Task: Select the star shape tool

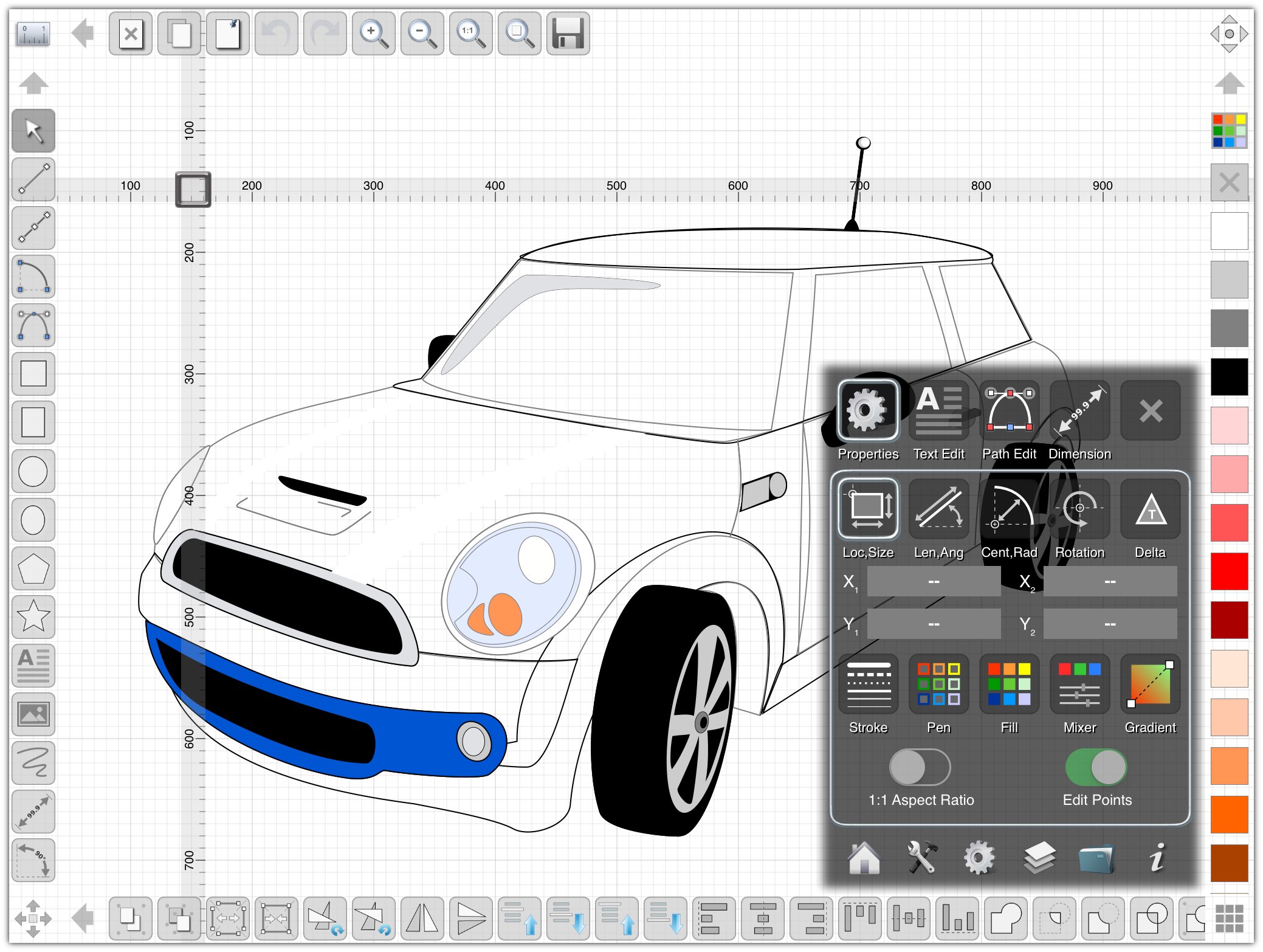Action: point(33,616)
